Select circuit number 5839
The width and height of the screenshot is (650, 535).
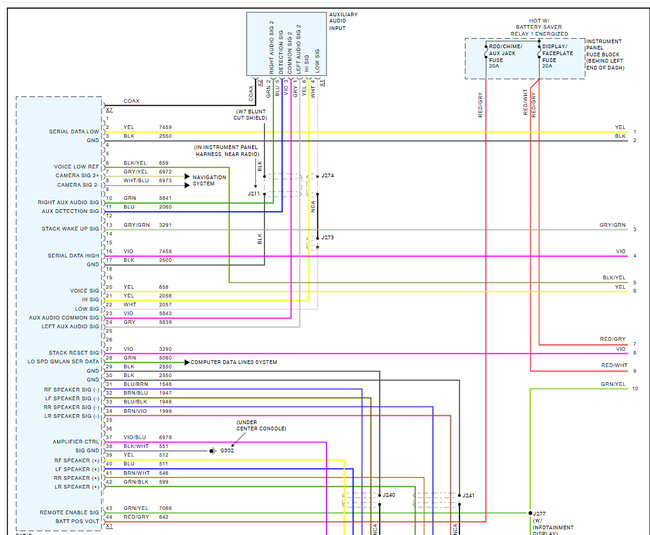[x=165, y=322]
